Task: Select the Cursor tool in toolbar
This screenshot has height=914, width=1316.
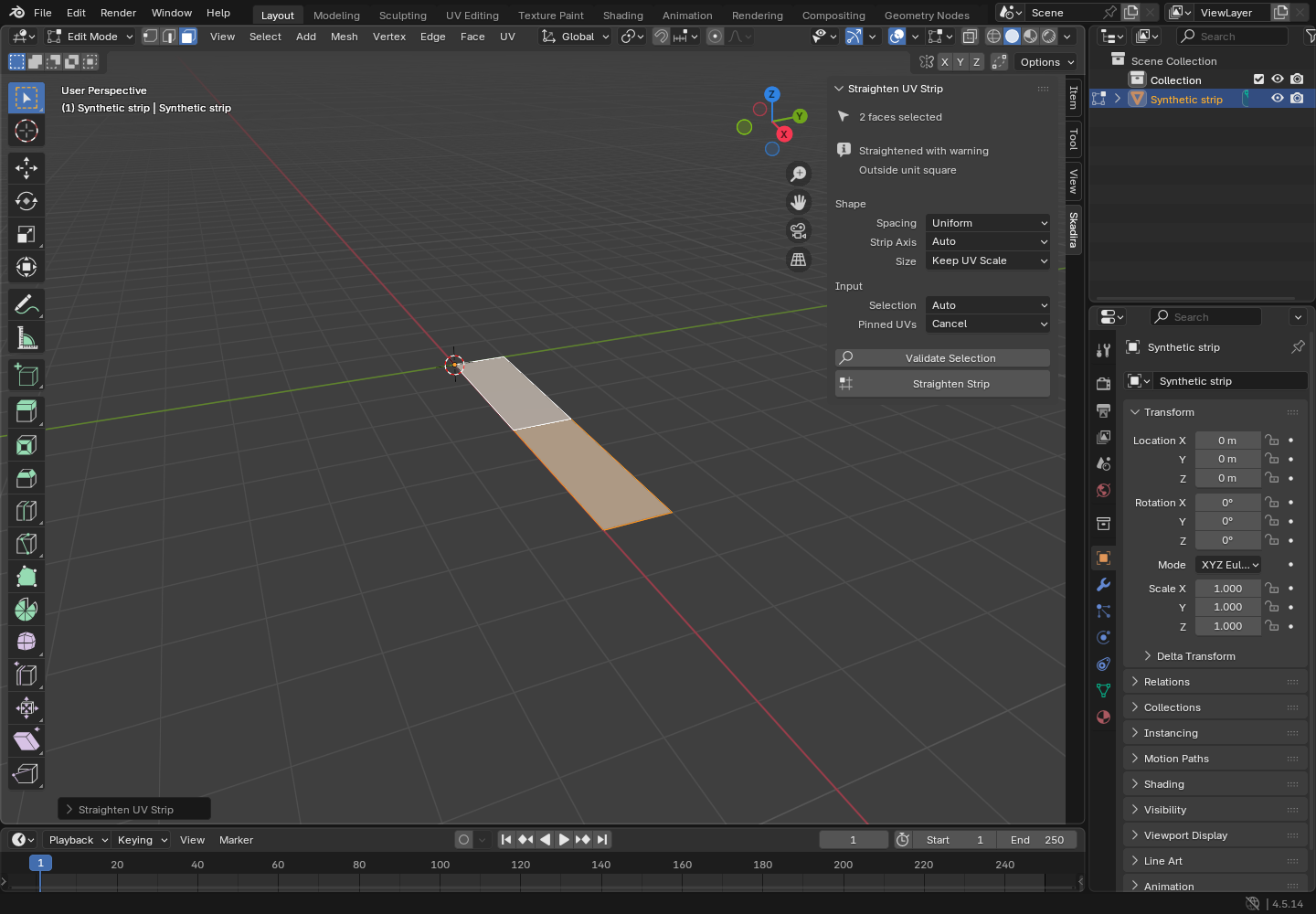Action: [27, 131]
